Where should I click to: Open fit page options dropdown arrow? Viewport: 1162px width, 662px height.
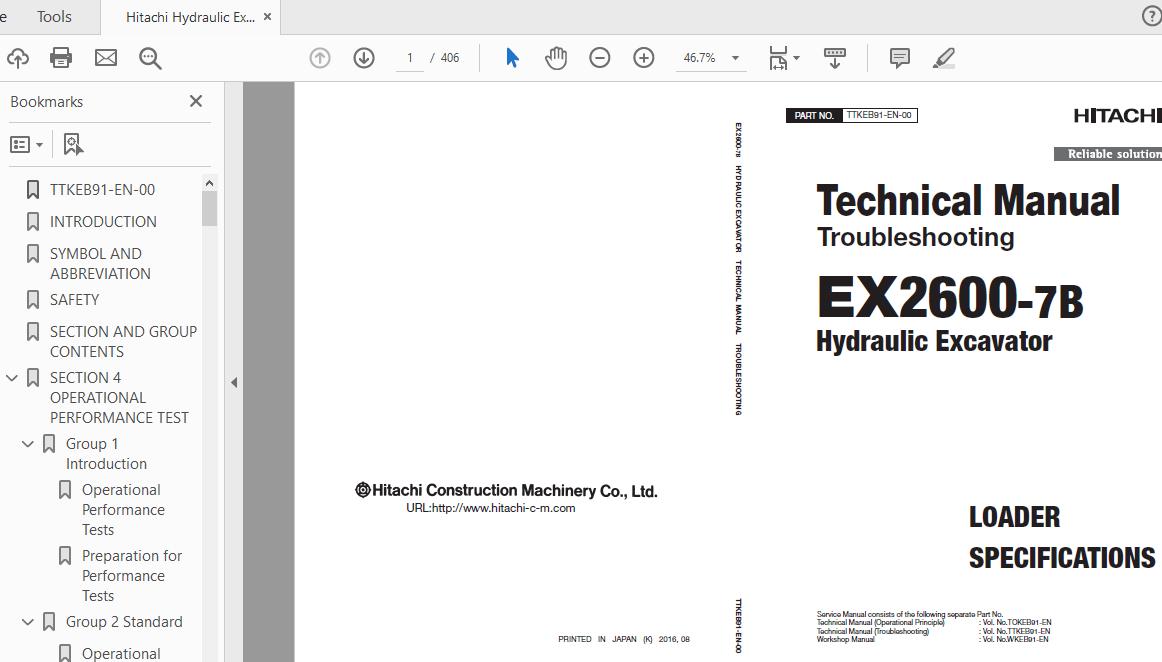click(797, 58)
